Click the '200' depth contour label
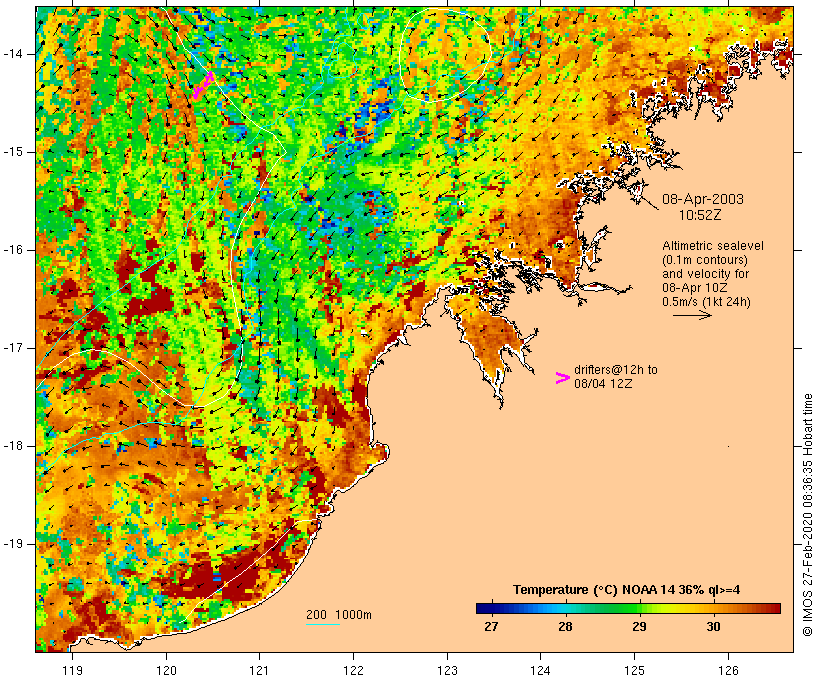 click(316, 615)
